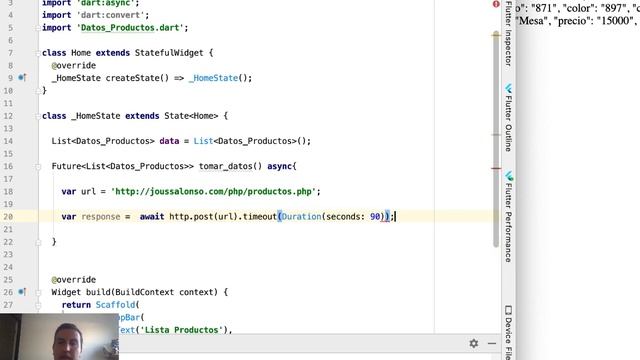Image resolution: width=640 pixels, height=360 pixels.
Task: Open panel settings gear icon
Action: point(473,343)
